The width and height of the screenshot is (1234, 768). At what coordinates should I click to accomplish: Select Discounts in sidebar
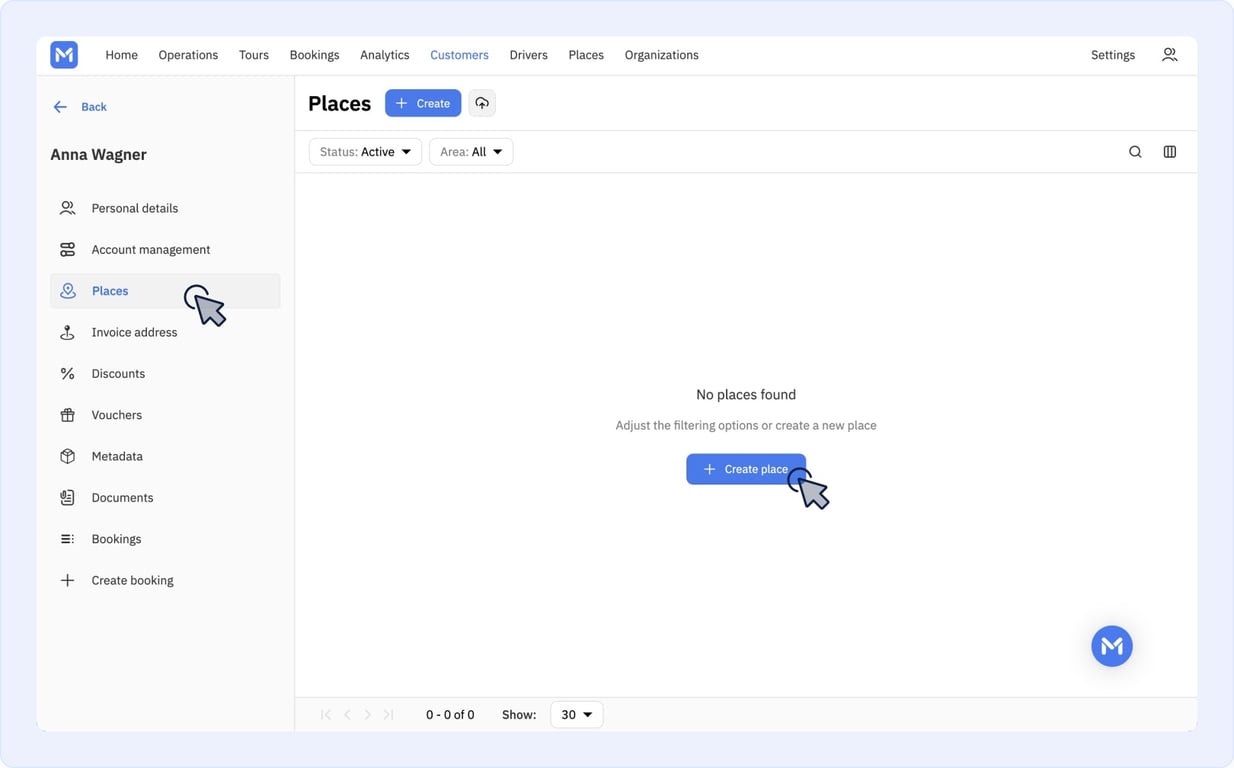pos(165,374)
